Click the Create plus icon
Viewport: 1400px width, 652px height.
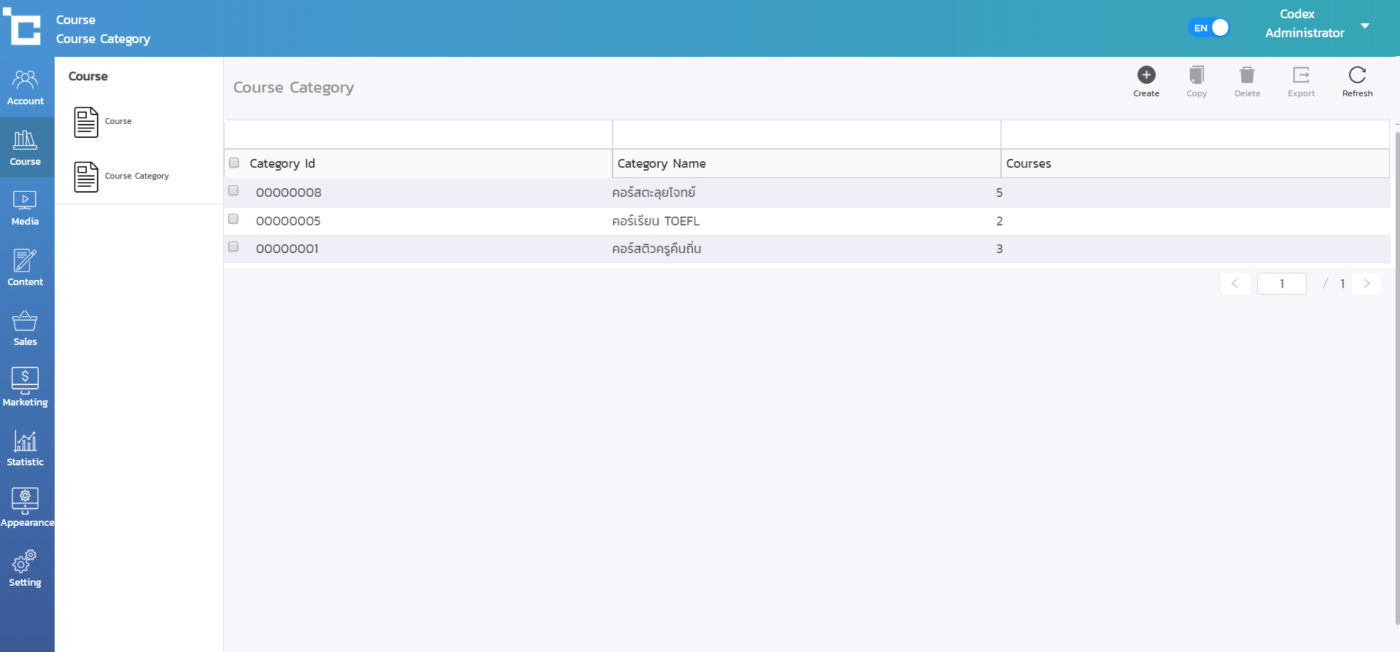[x=1146, y=76]
